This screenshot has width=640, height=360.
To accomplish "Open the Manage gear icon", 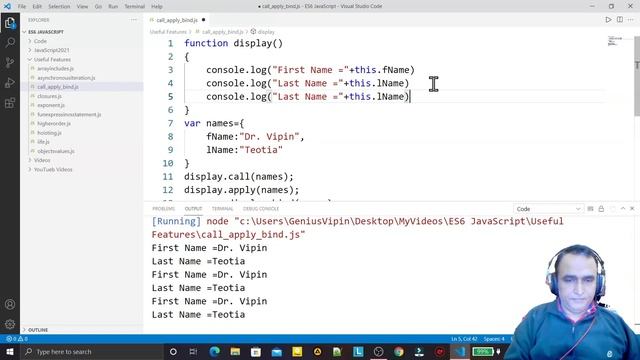I will 10,324.
